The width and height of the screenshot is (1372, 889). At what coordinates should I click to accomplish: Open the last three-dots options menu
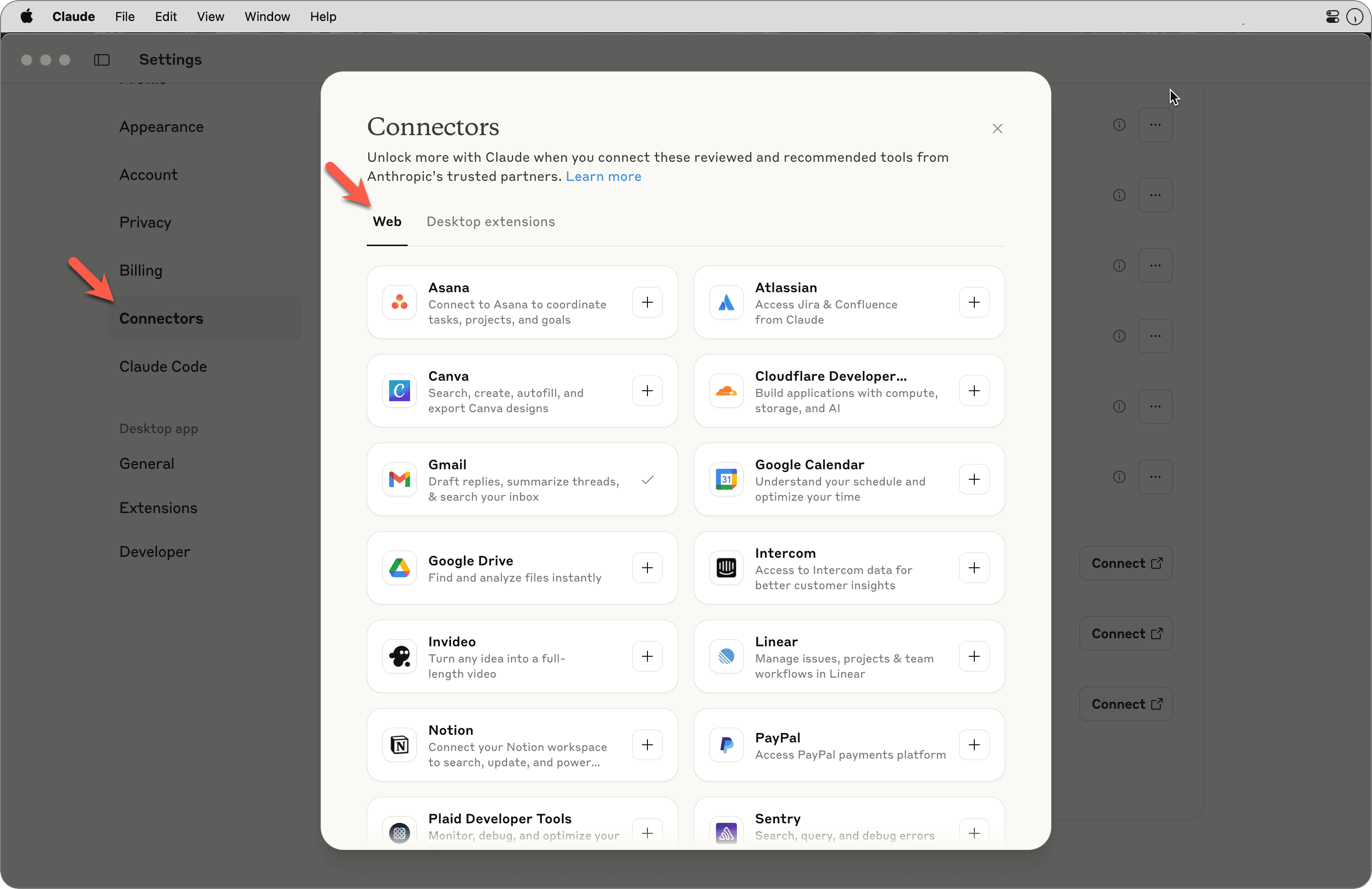coord(1155,477)
